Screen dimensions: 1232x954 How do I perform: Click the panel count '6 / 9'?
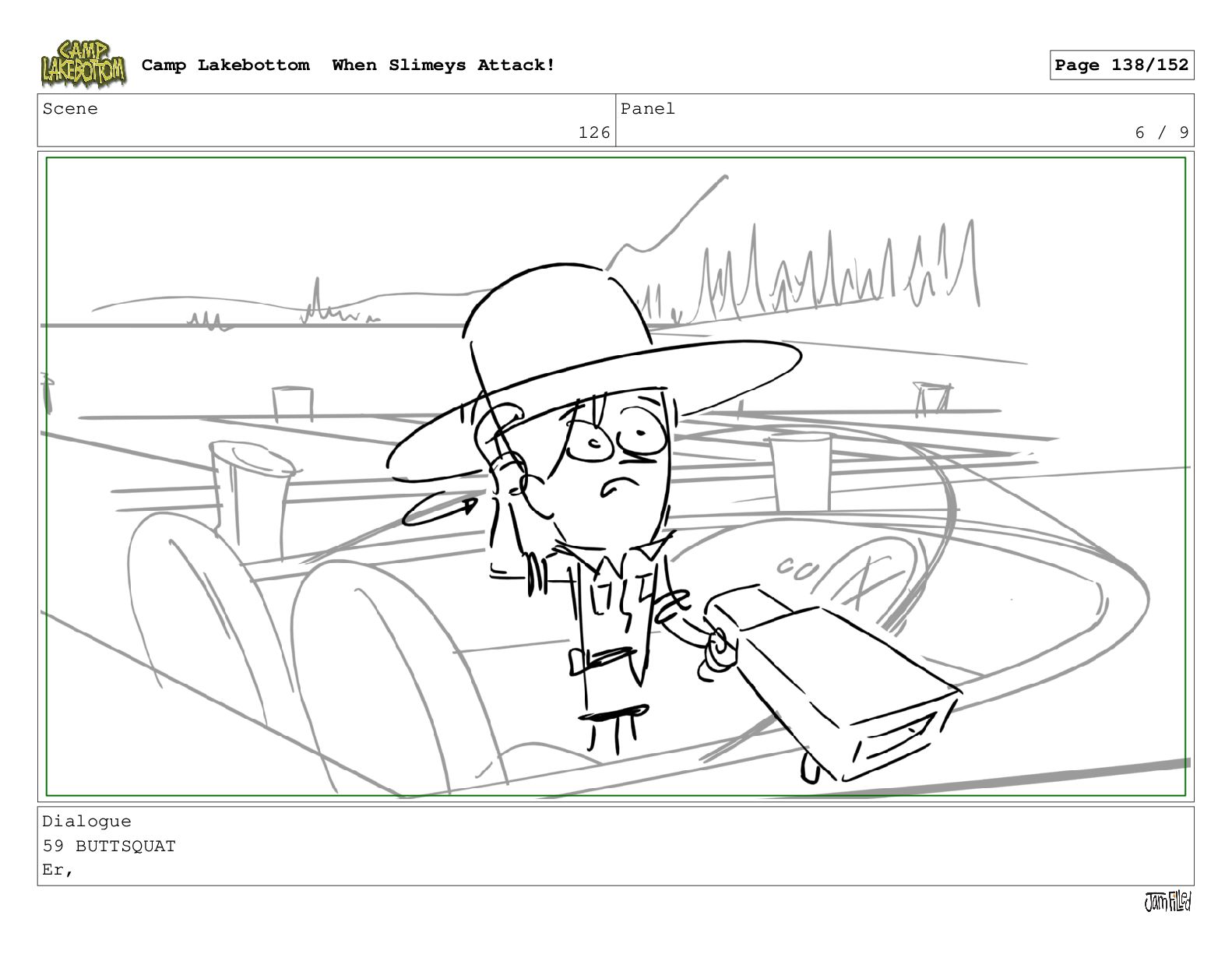(x=1162, y=132)
